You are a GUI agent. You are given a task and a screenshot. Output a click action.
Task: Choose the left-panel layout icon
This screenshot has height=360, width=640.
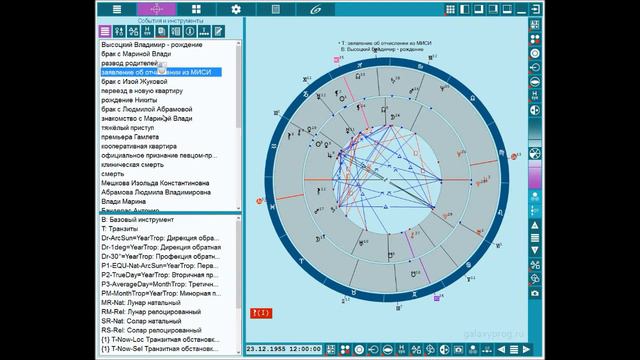click(464, 9)
